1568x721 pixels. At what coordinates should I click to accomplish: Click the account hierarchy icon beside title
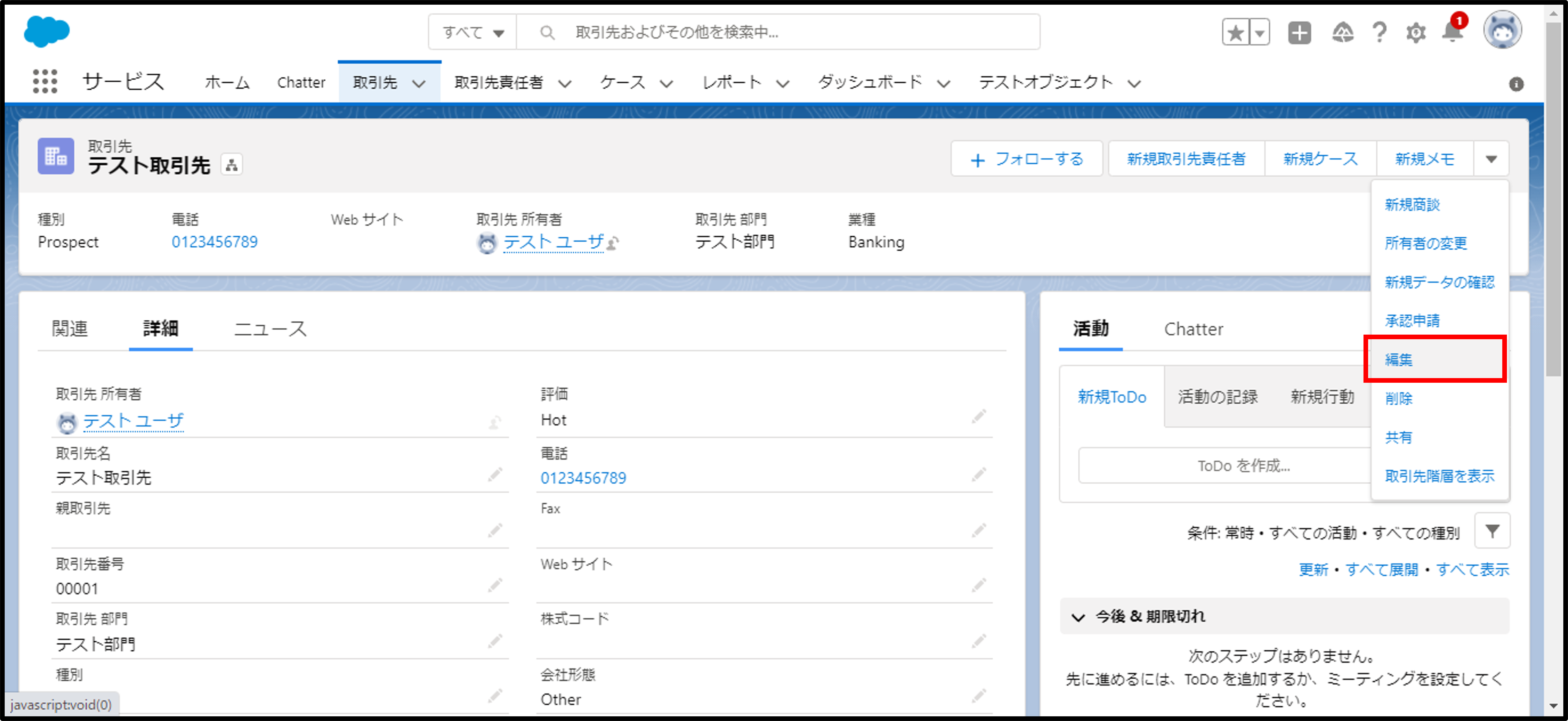tap(231, 165)
